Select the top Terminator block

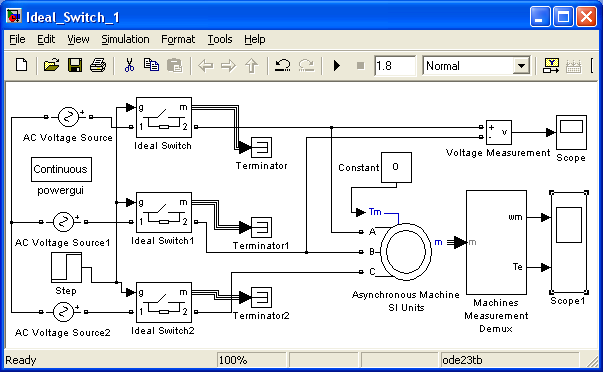click(262, 147)
